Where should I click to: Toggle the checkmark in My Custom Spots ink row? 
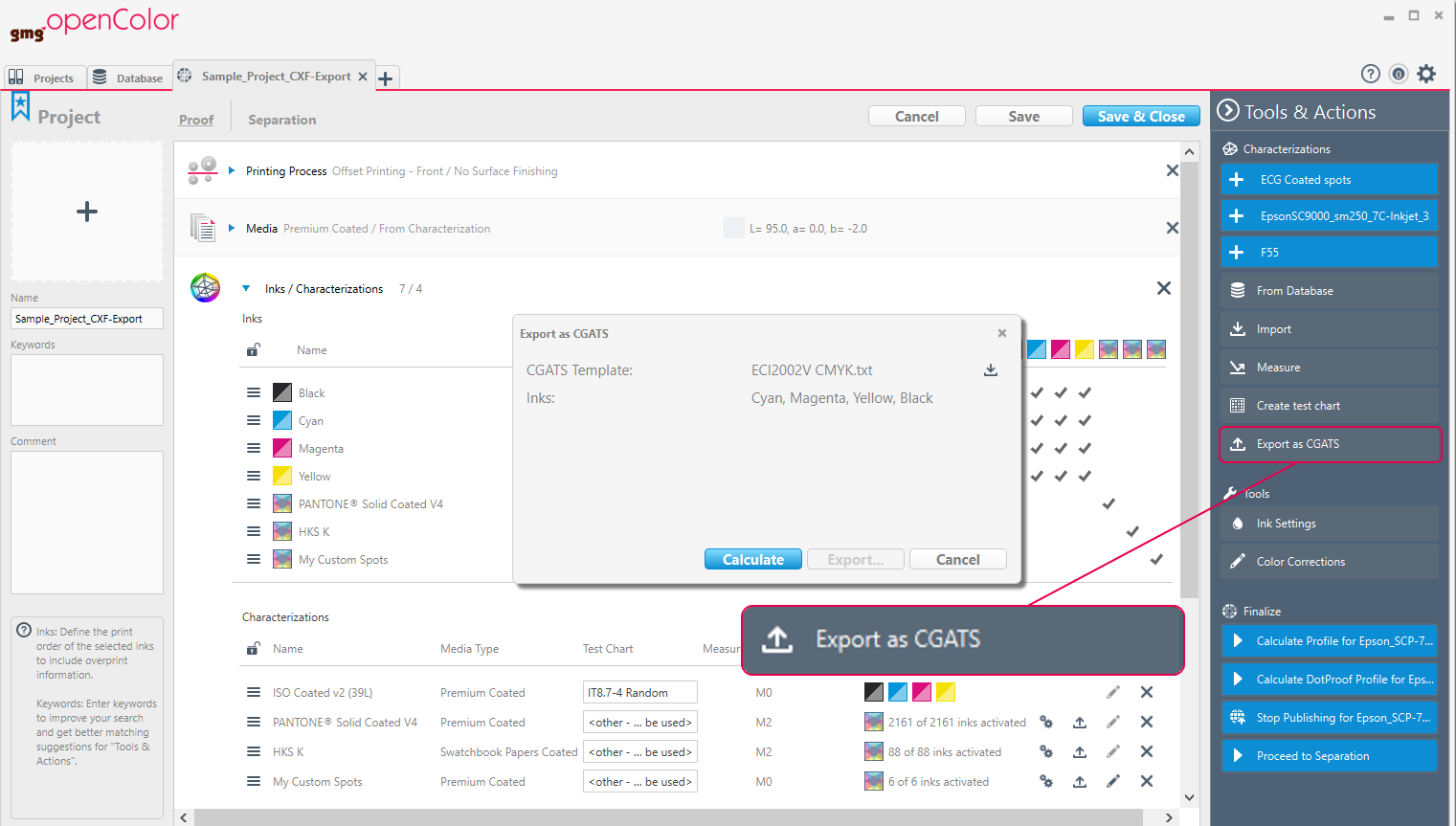pyautogui.click(x=1156, y=559)
